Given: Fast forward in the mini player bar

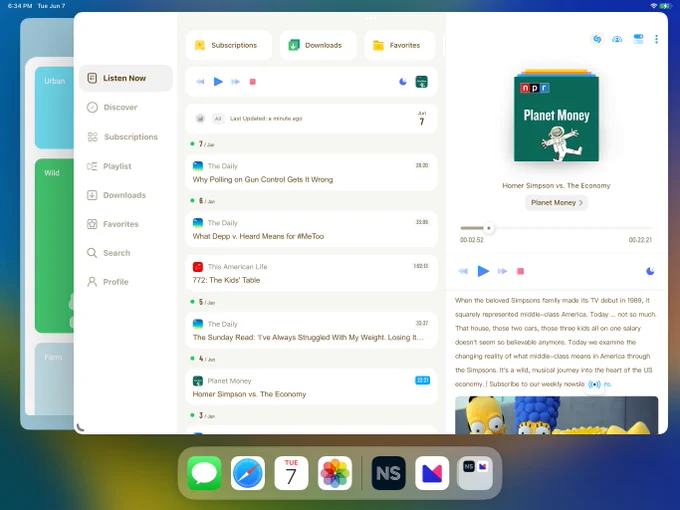Looking at the screenshot, I should click(235, 82).
